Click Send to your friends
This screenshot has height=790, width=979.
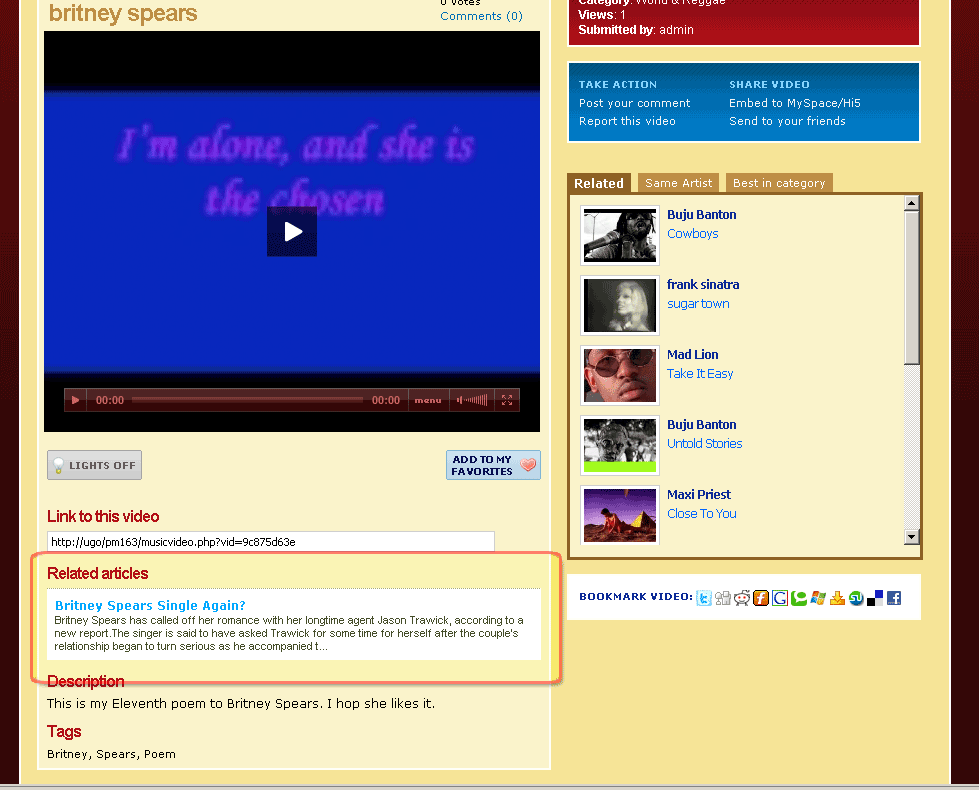787,121
